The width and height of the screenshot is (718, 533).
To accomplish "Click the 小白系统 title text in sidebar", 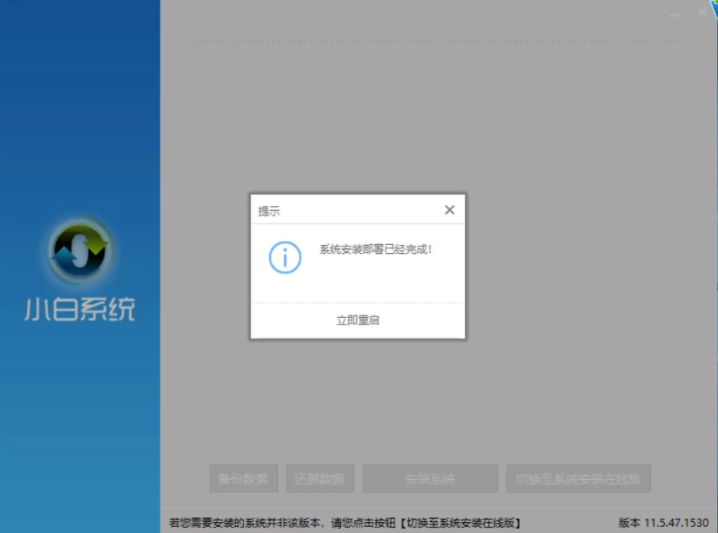I will pyautogui.click(x=80, y=309).
